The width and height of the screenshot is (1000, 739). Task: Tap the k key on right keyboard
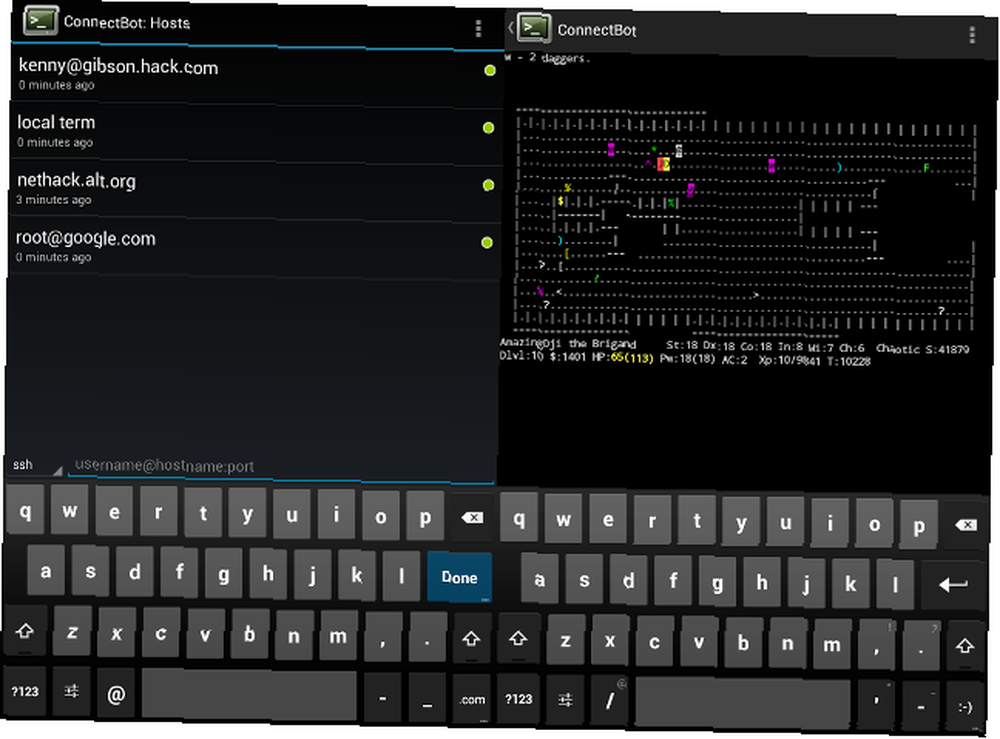(x=850, y=583)
